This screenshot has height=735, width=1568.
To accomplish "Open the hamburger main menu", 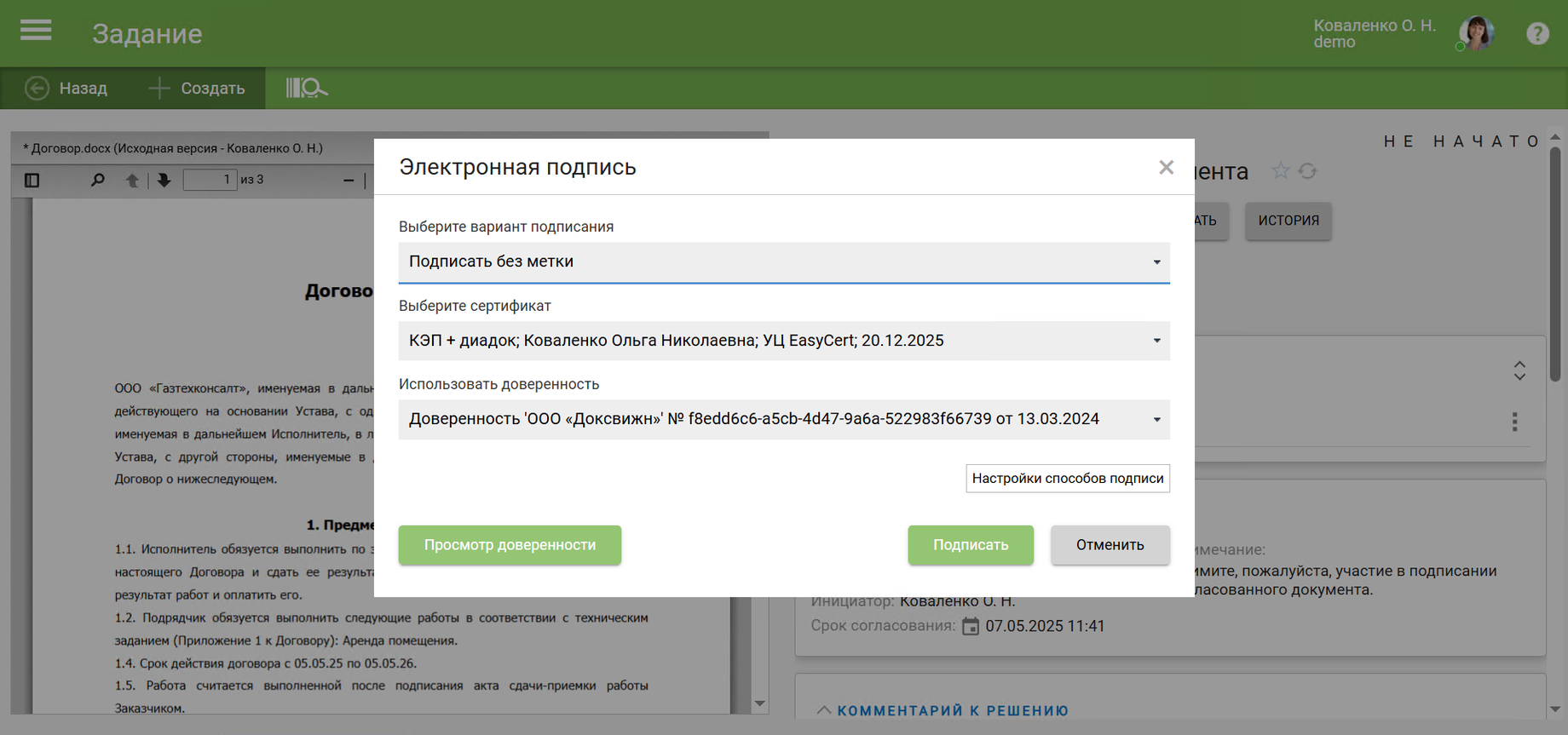I will coord(36,32).
